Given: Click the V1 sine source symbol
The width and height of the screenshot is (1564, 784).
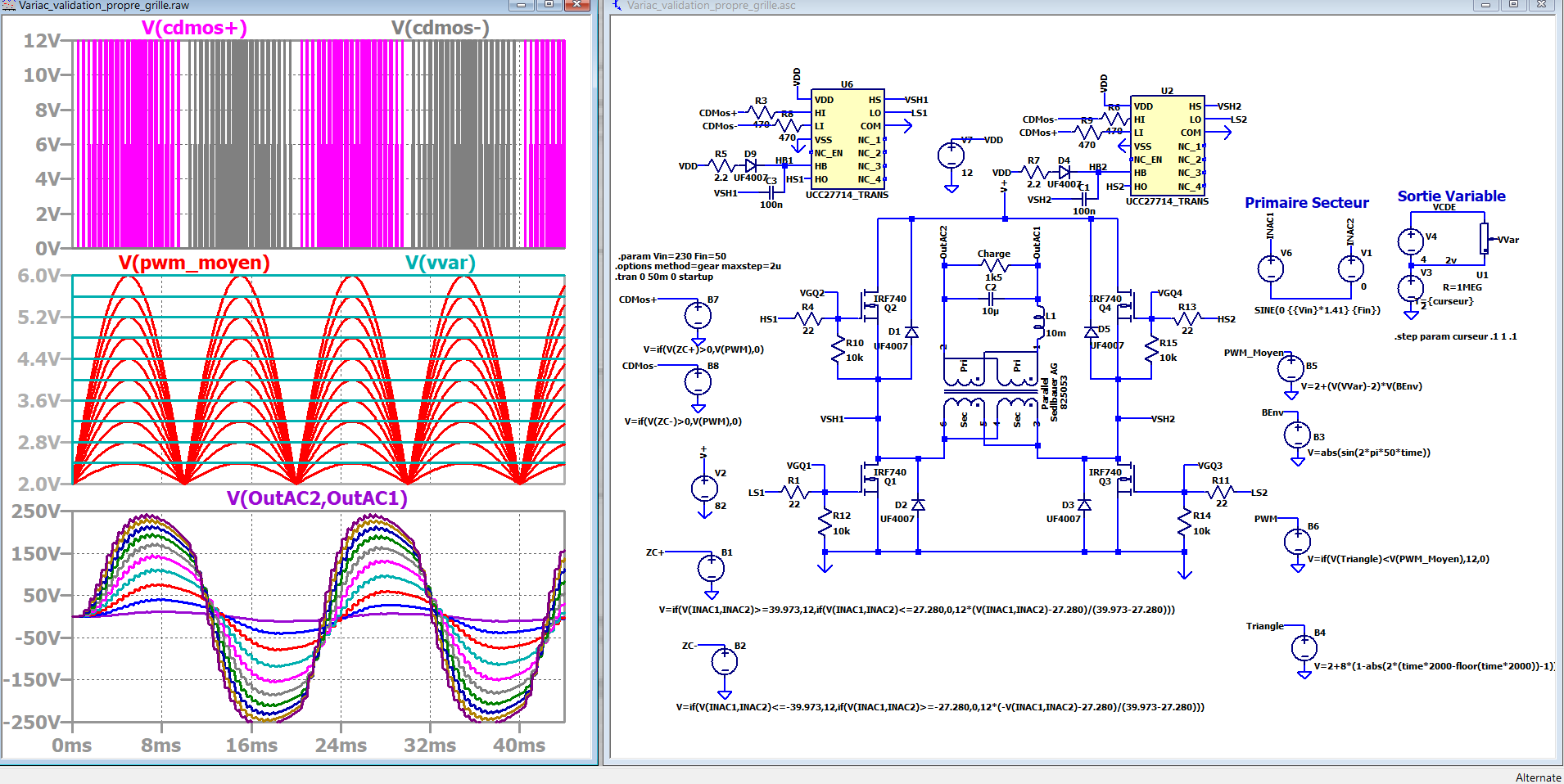Looking at the screenshot, I should click(1351, 268).
